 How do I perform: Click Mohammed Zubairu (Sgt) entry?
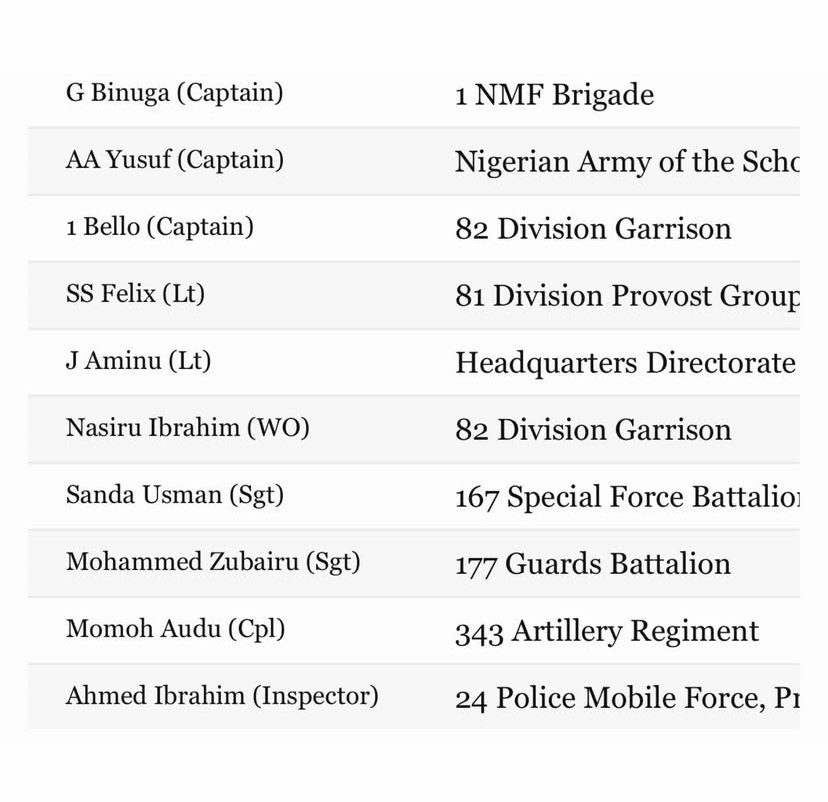point(213,562)
